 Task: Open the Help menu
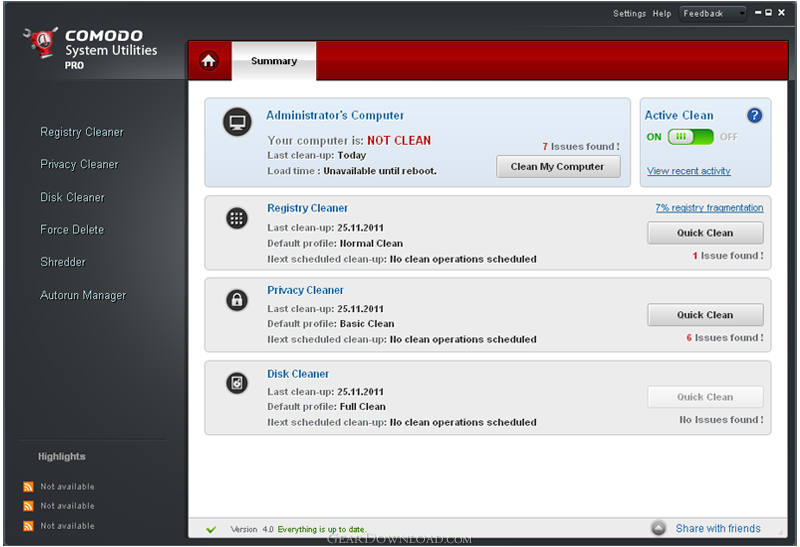coord(662,14)
